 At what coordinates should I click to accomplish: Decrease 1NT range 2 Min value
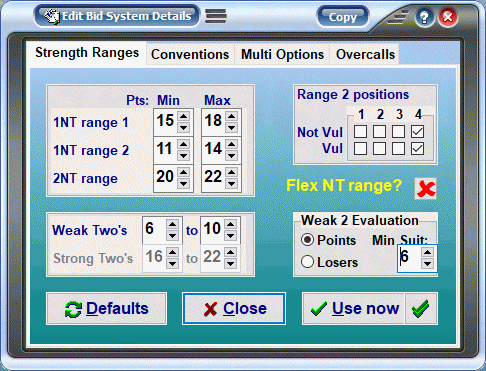[184, 155]
